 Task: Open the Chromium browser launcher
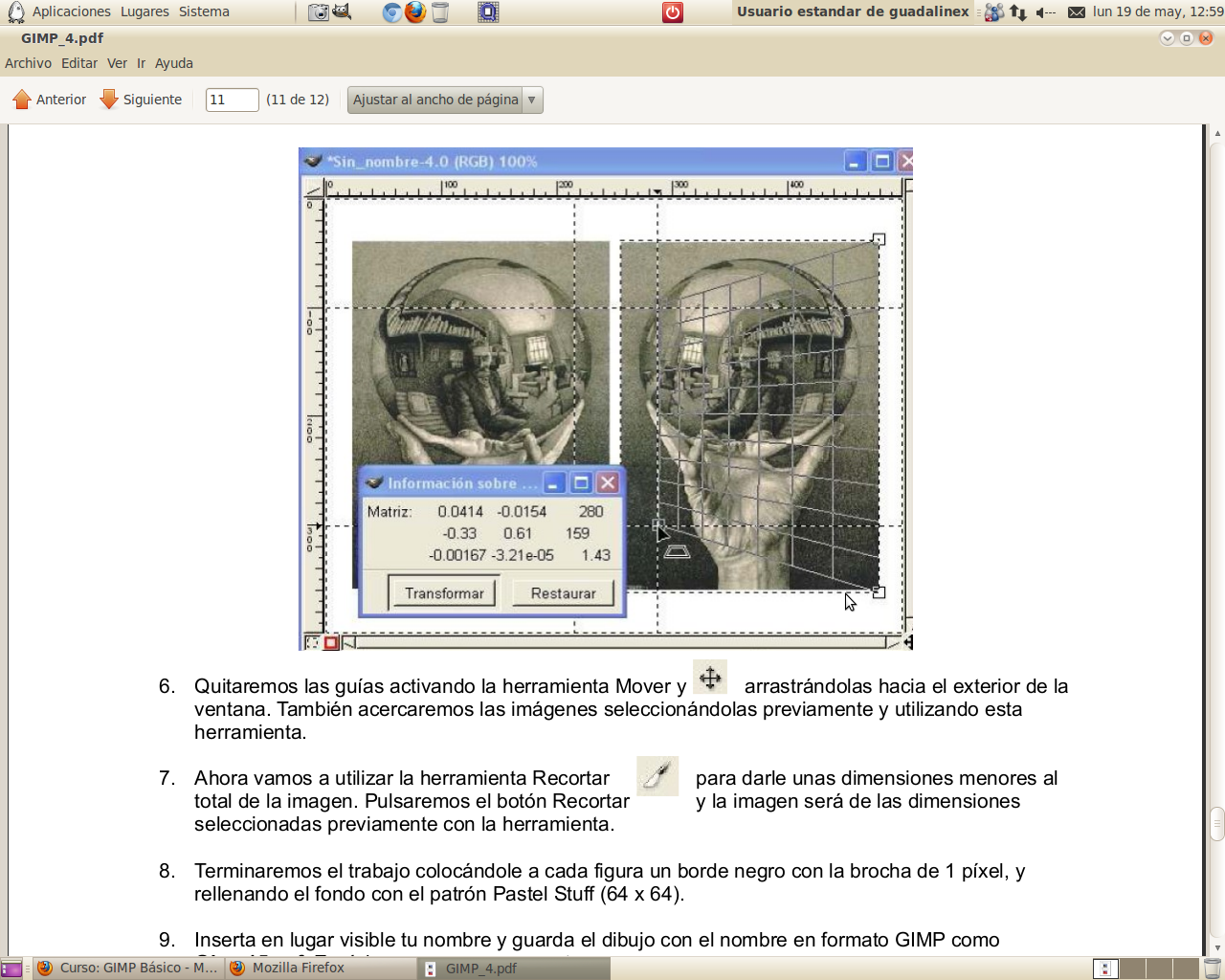390,12
